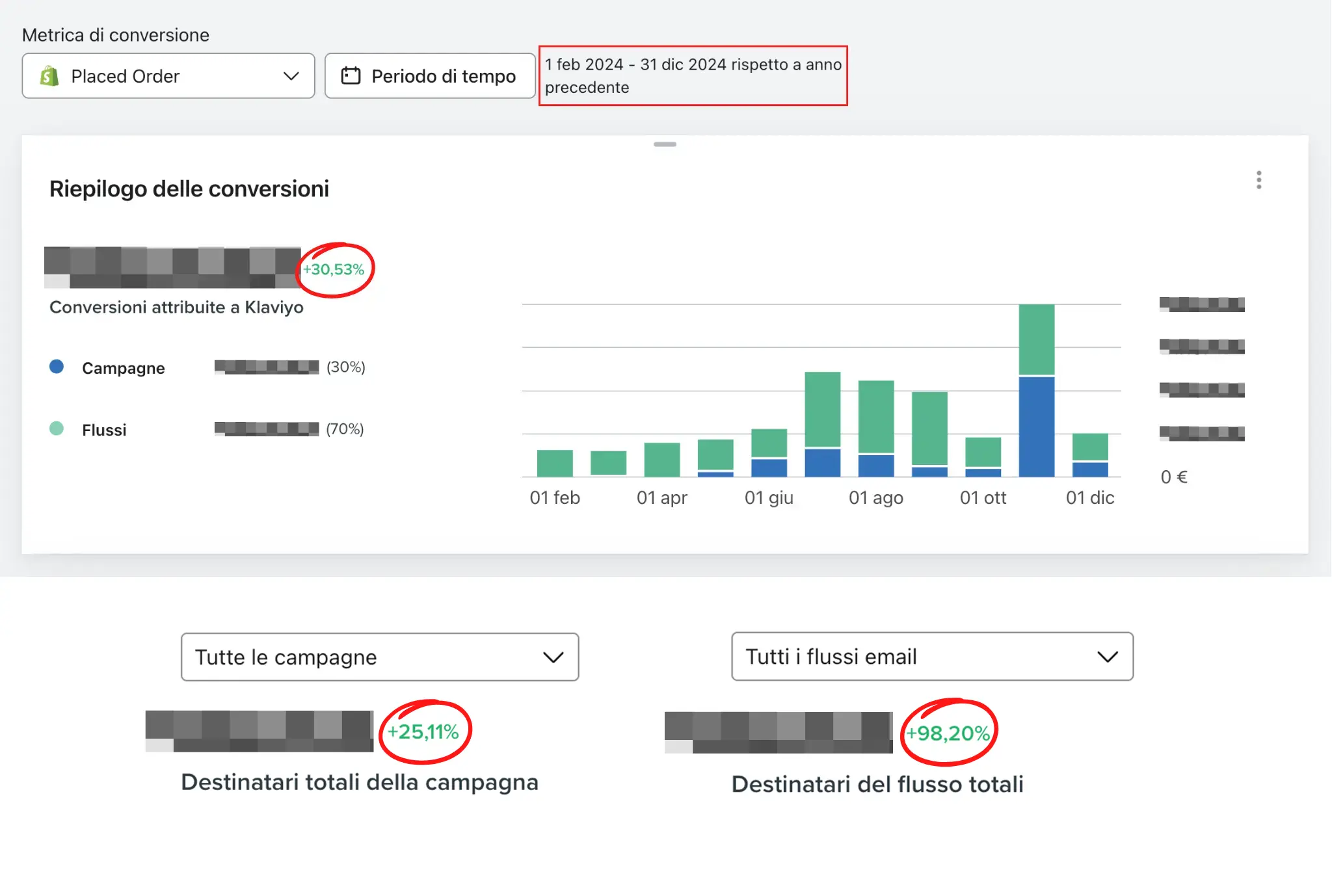Click the Flussi legend label
The image size is (1332, 896).
104,430
